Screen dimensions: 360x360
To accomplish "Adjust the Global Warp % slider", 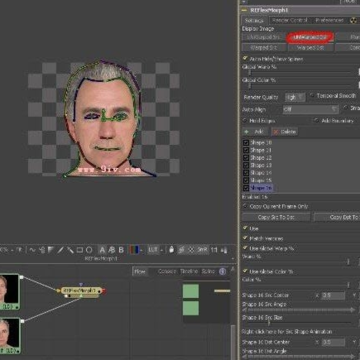I will (300, 73).
